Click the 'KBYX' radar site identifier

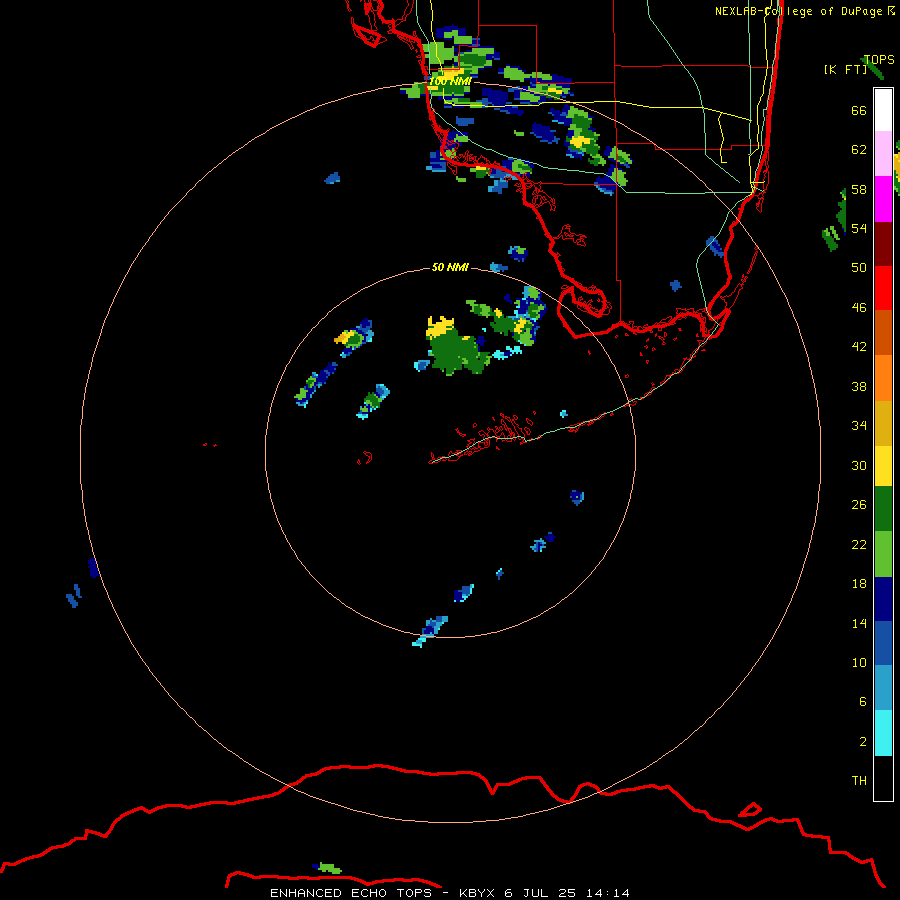pyautogui.click(x=477, y=893)
